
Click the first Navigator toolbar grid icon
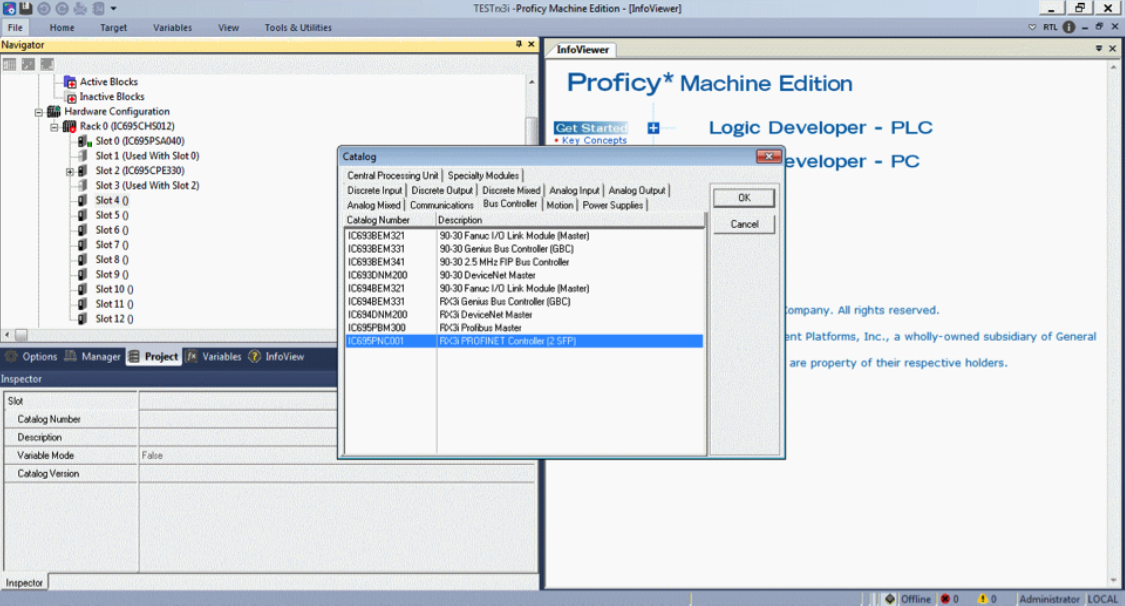coord(9,65)
